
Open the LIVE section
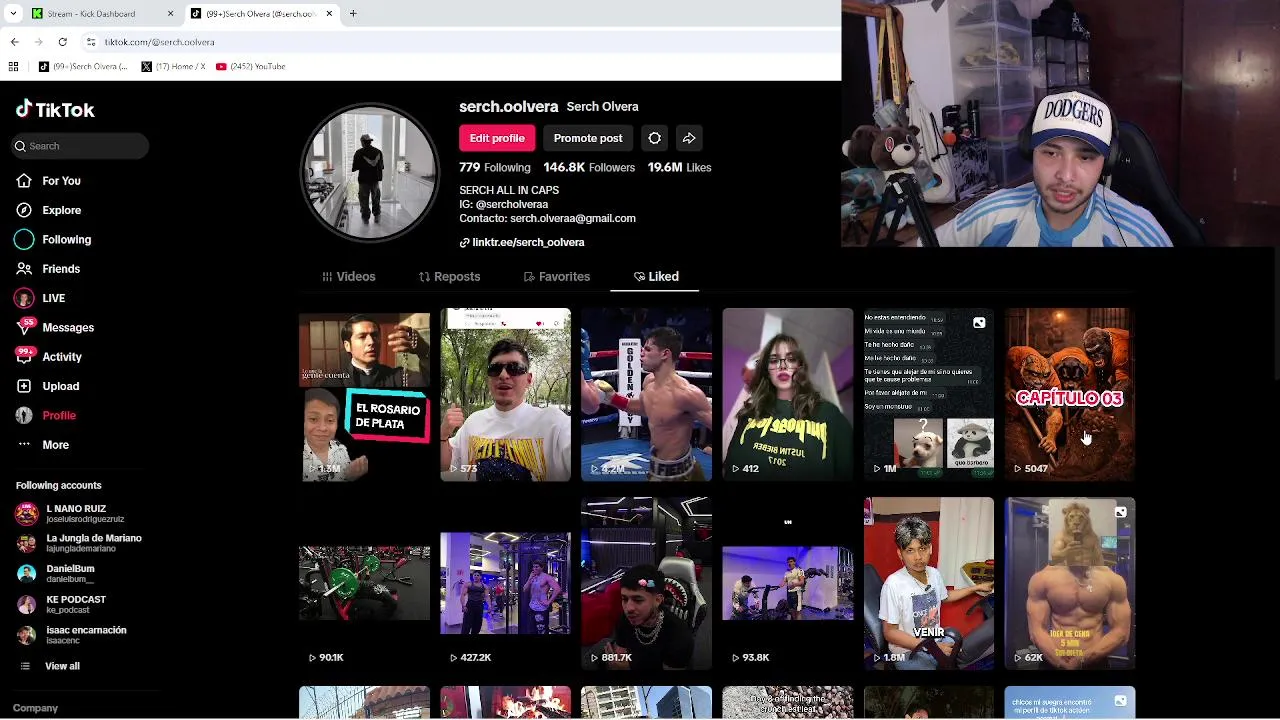(x=53, y=298)
